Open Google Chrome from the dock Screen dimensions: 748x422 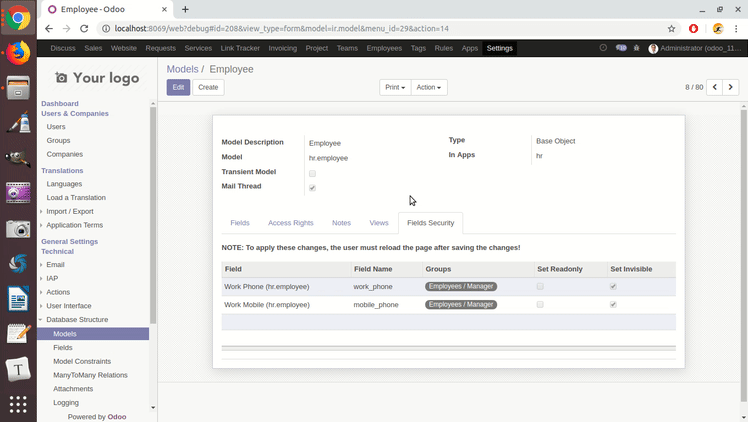coord(18,18)
